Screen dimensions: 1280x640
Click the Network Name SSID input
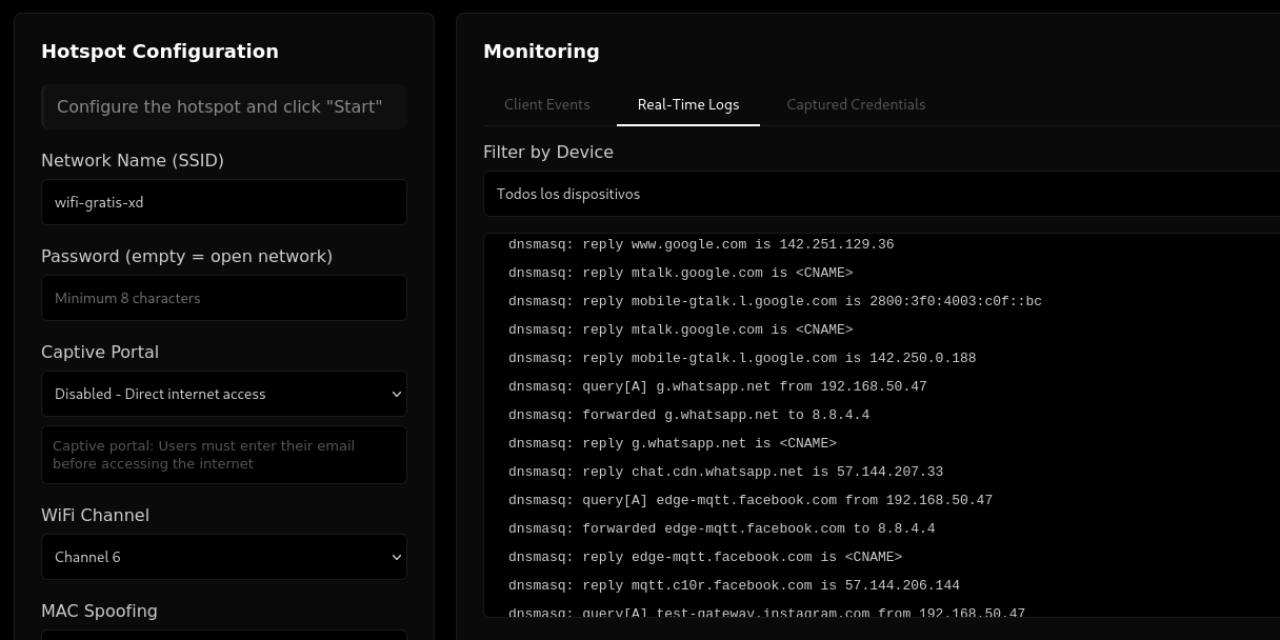tap(223, 202)
